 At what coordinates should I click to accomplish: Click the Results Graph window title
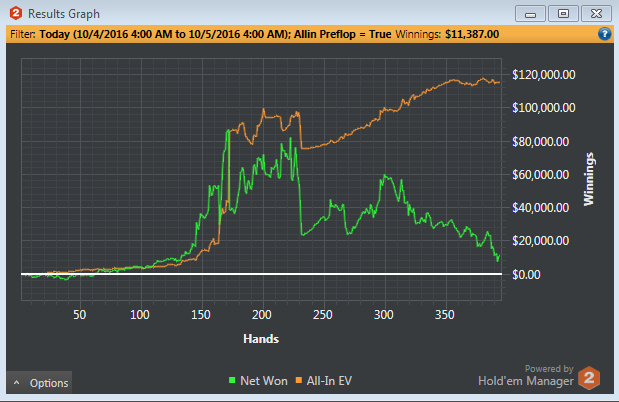click(x=64, y=14)
